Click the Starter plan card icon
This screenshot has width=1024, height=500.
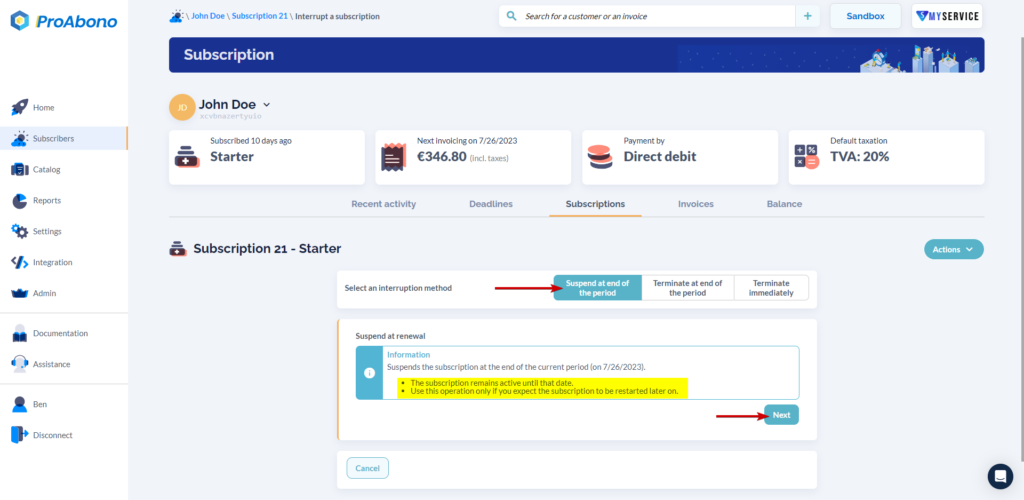tap(187, 157)
